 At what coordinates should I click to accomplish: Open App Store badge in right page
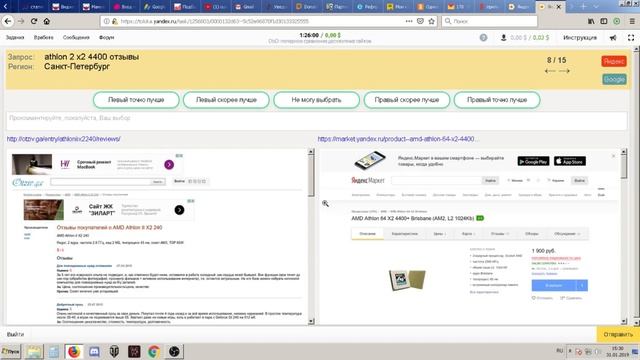(x=570, y=161)
